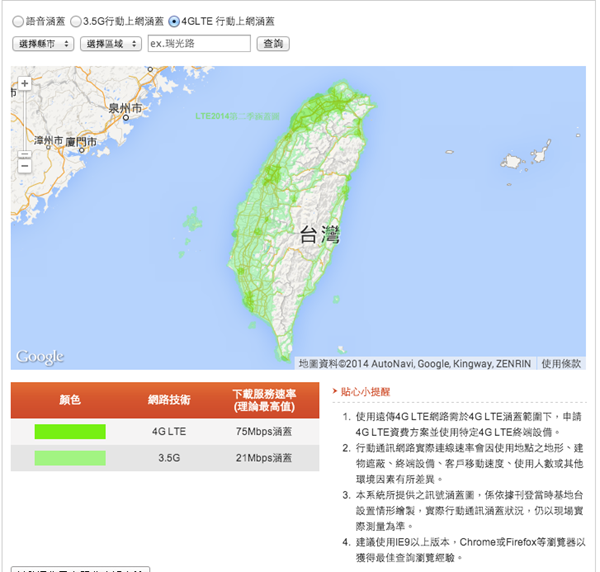Click the Google logo on map
Viewport: 600px width, 572px height.
coord(40,357)
